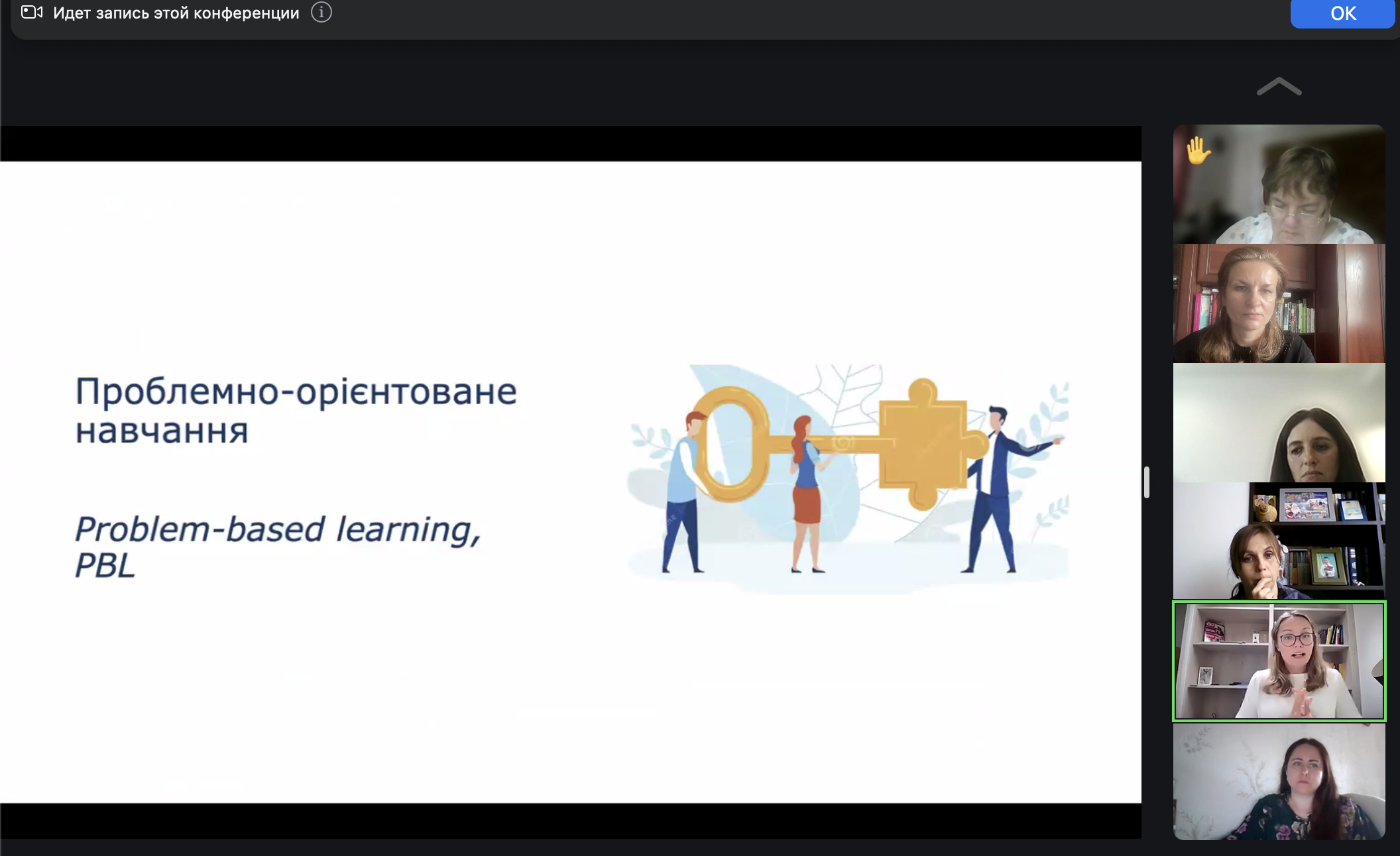Click the raised hand icon
This screenshot has height=856, width=1400.
point(1198,150)
